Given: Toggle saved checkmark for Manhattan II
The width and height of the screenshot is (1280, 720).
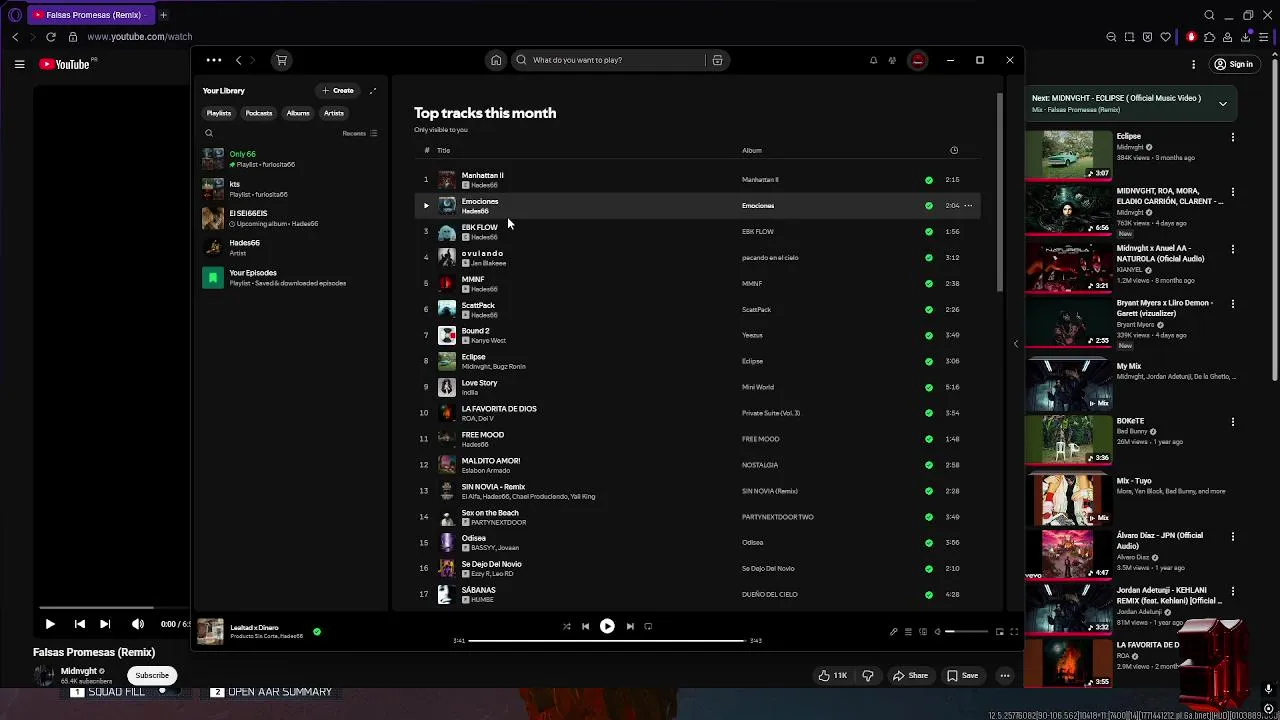Looking at the screenshot, I should 929,180.
